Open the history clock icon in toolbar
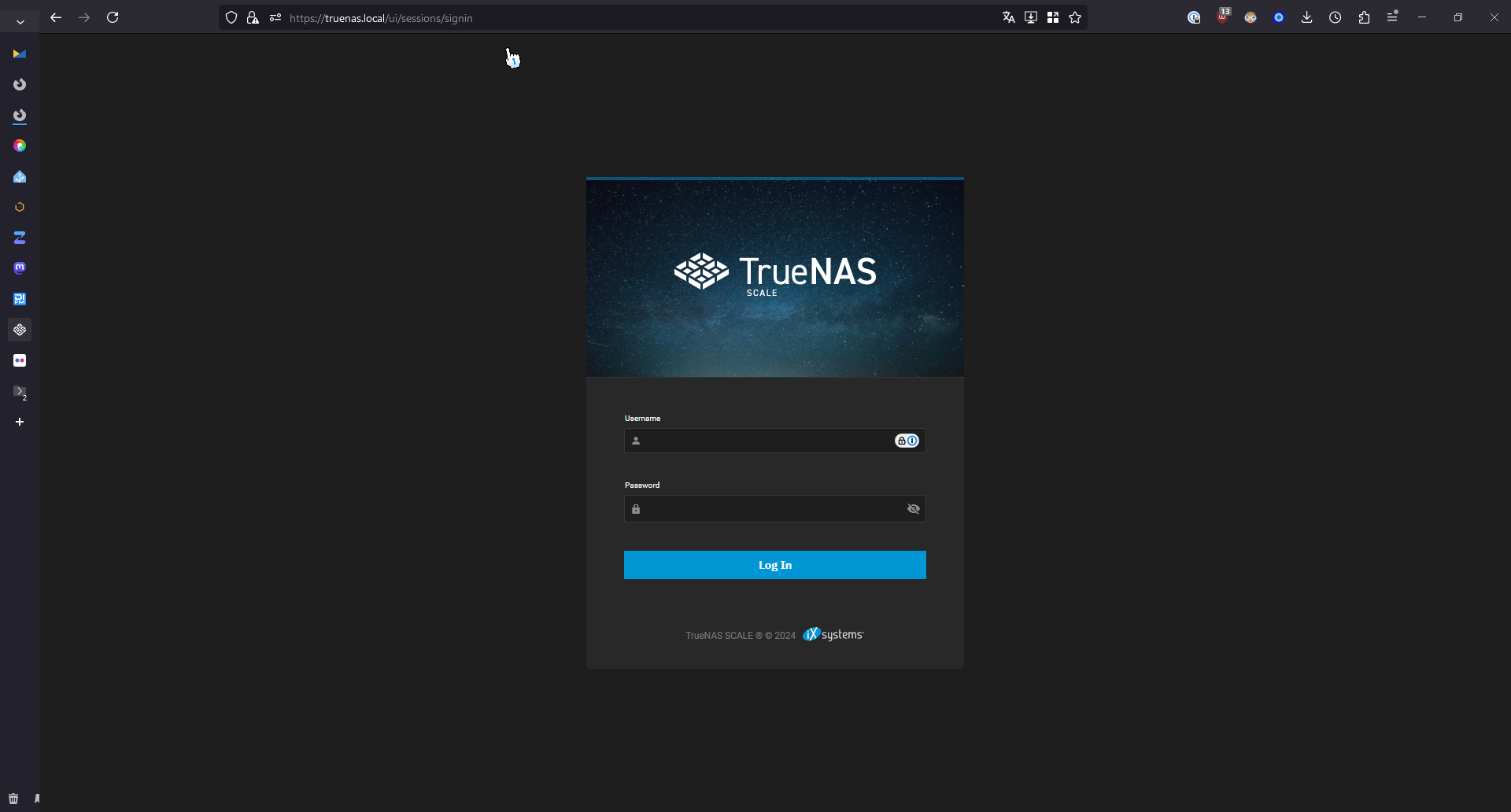This screenshot has height=812, width=1511. 1336,17
